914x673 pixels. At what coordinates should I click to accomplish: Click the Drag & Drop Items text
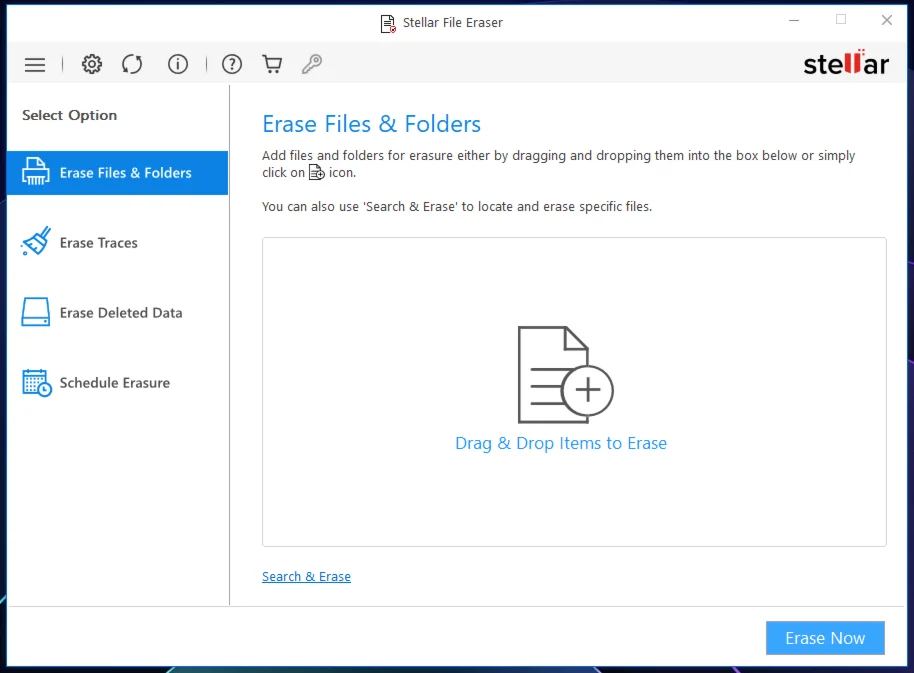pos(561,443)
